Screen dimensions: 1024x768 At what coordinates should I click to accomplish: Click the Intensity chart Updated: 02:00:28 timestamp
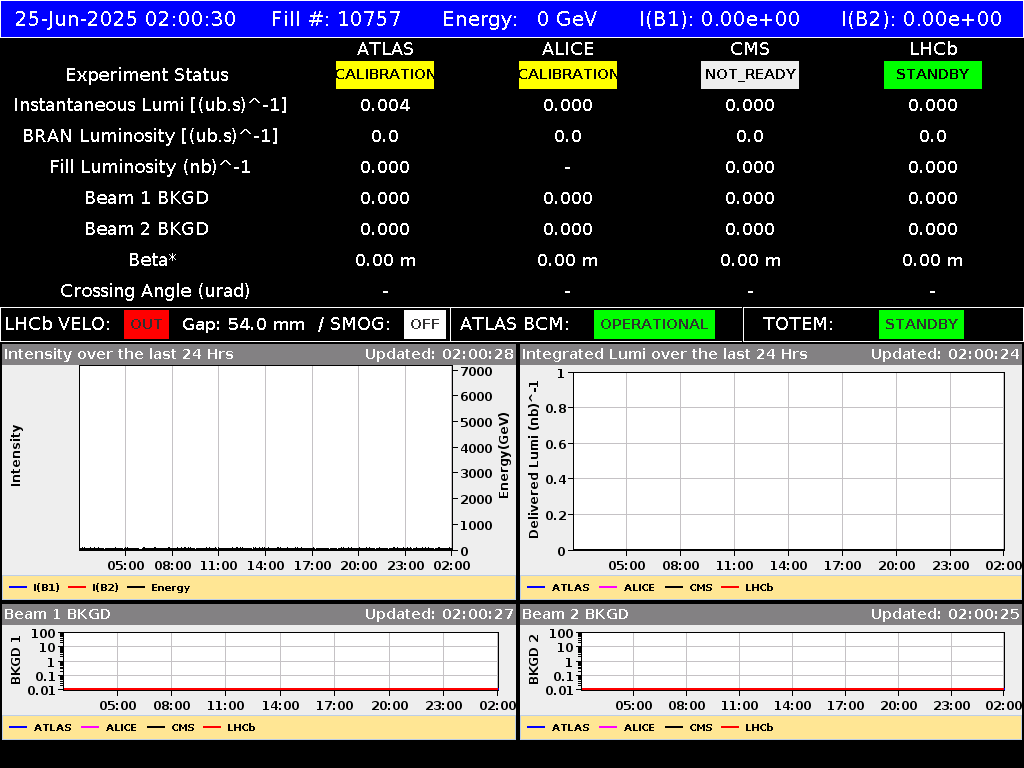tap(439, 355)
